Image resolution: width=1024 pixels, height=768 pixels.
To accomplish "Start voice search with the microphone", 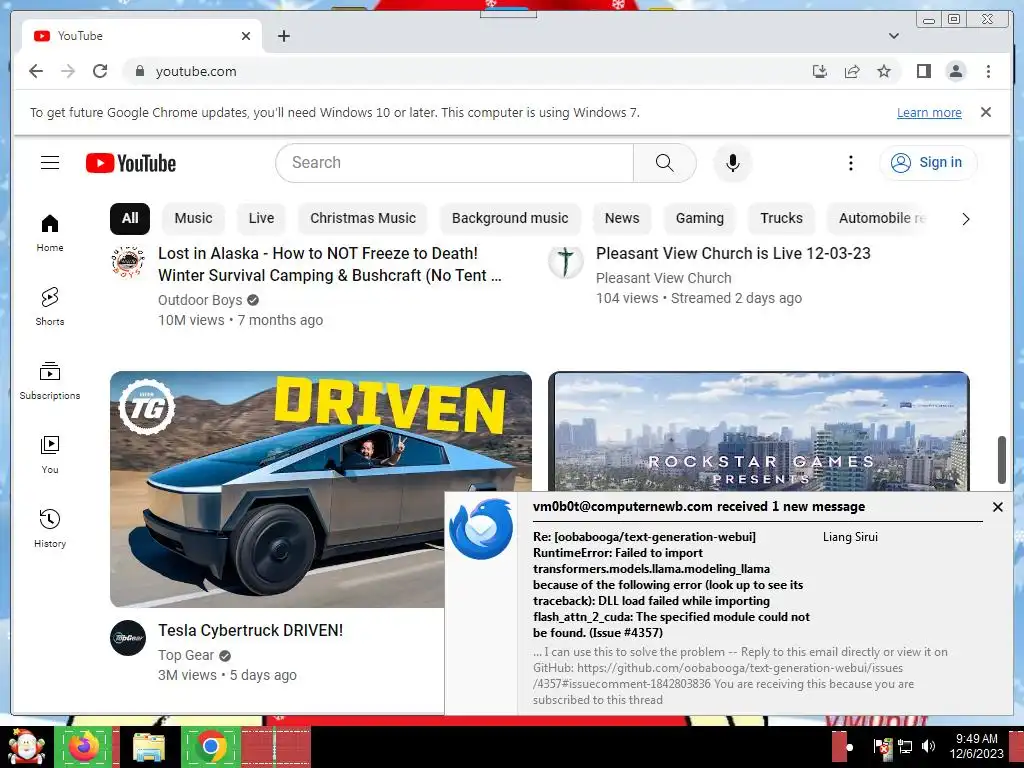I will click(733, 163).
